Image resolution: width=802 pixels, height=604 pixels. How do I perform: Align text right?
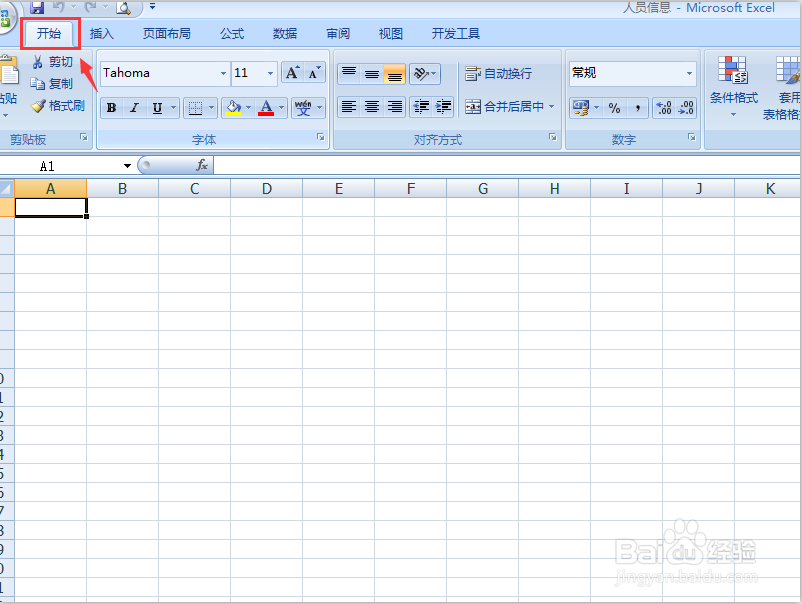(394, 106)
